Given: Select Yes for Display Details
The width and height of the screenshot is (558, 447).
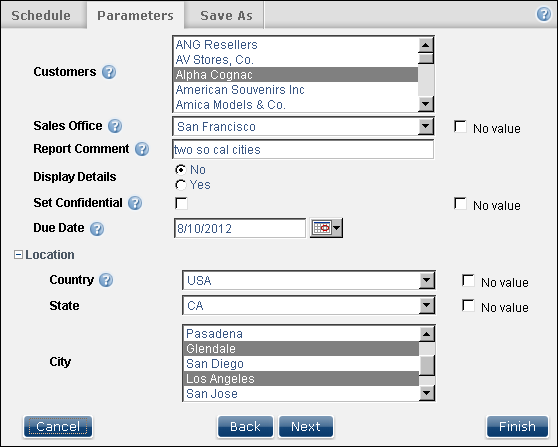Looking at the screenshot, I should [180, 185].
